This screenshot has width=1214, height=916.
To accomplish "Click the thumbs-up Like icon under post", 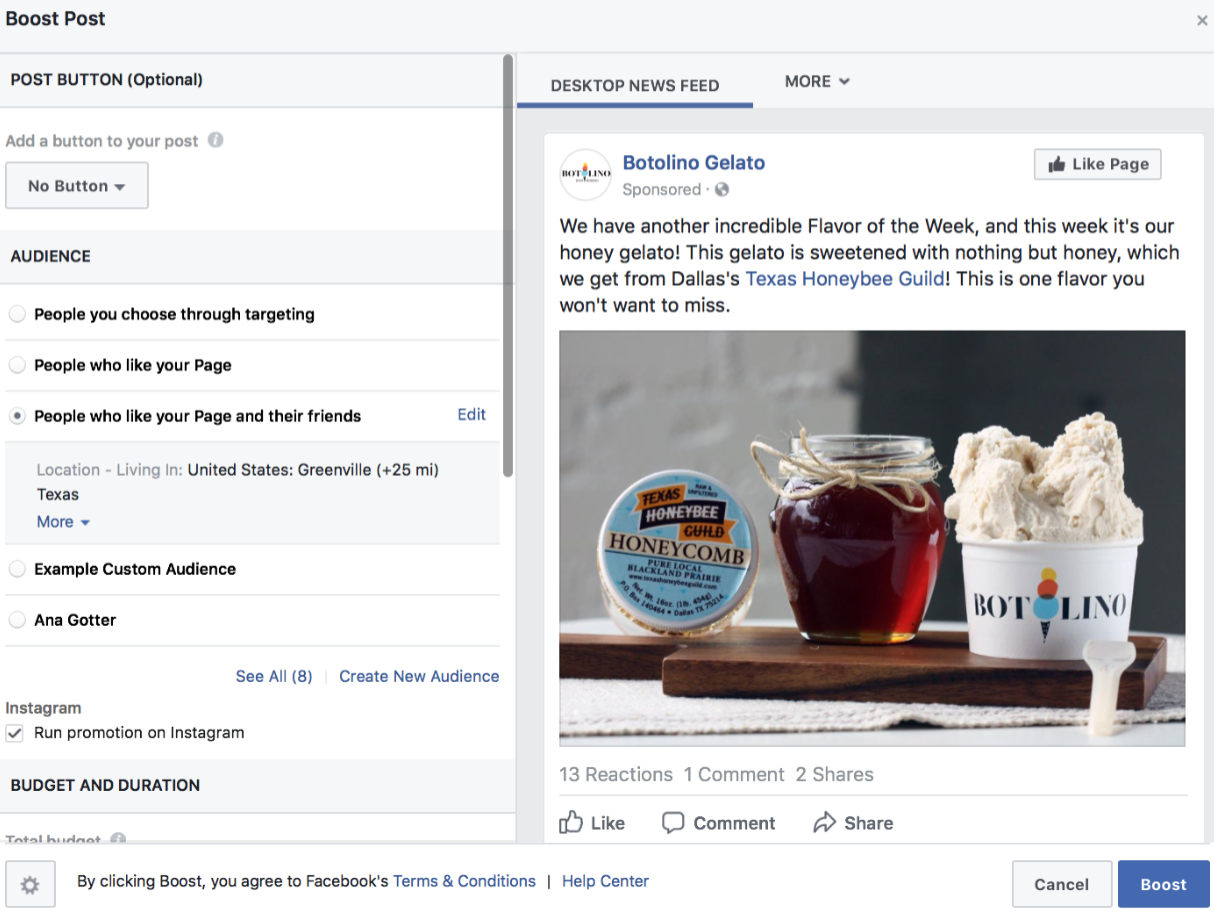I will tap(571, 823).
